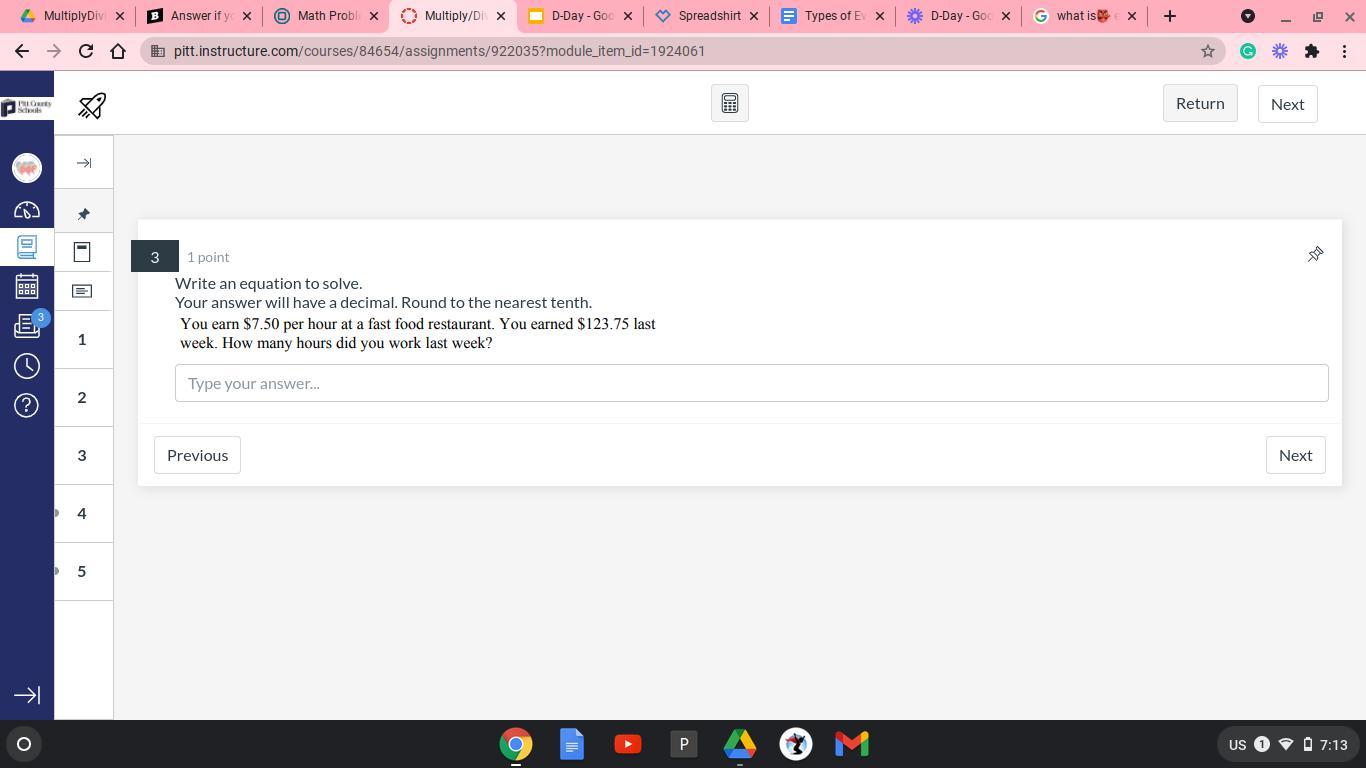
Task: Expand Canvas global navigation menu
Action: (27, 695)
